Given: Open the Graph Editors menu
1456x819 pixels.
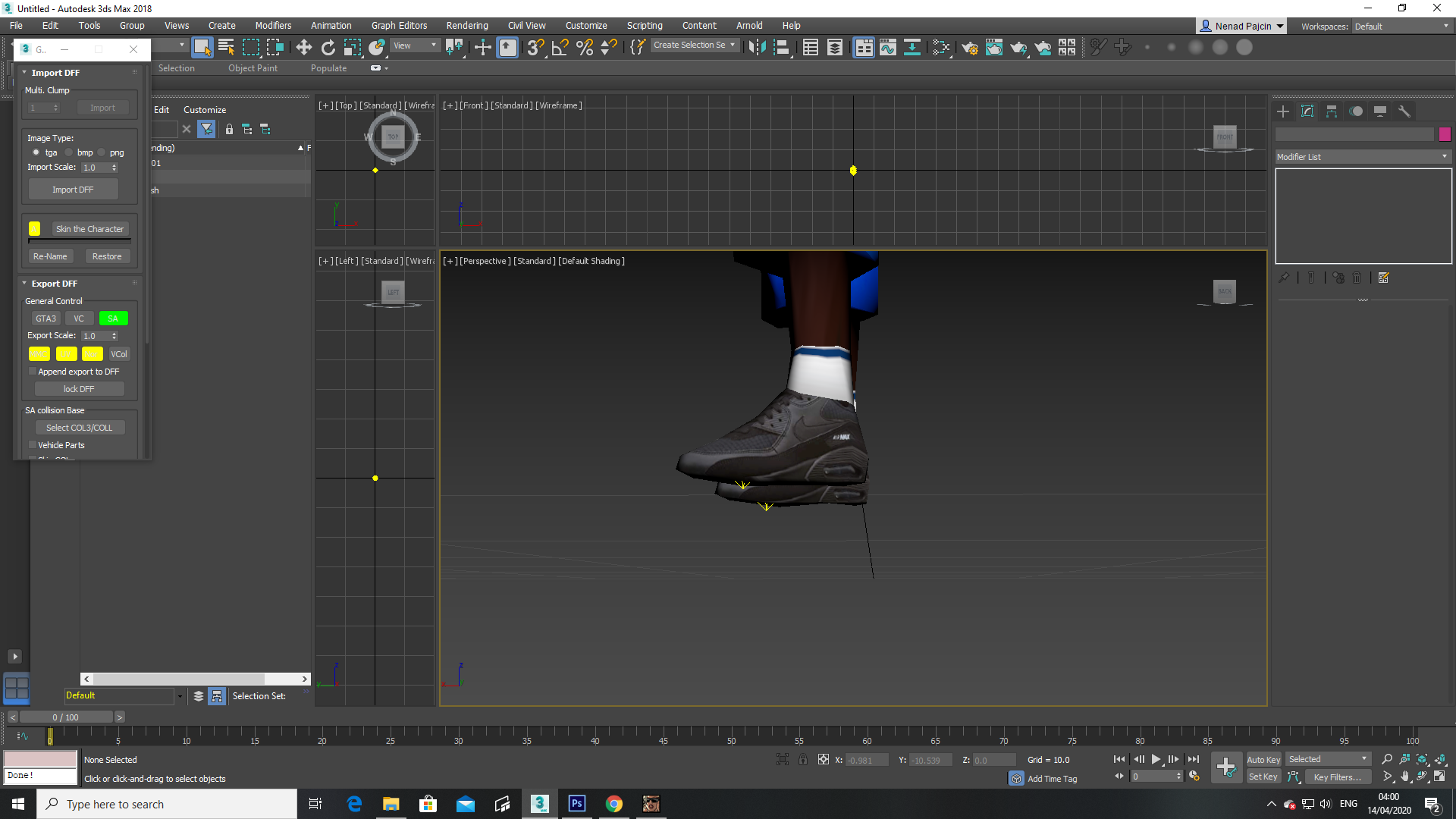Looking at the screenshot, I should (x=400, y=25).
